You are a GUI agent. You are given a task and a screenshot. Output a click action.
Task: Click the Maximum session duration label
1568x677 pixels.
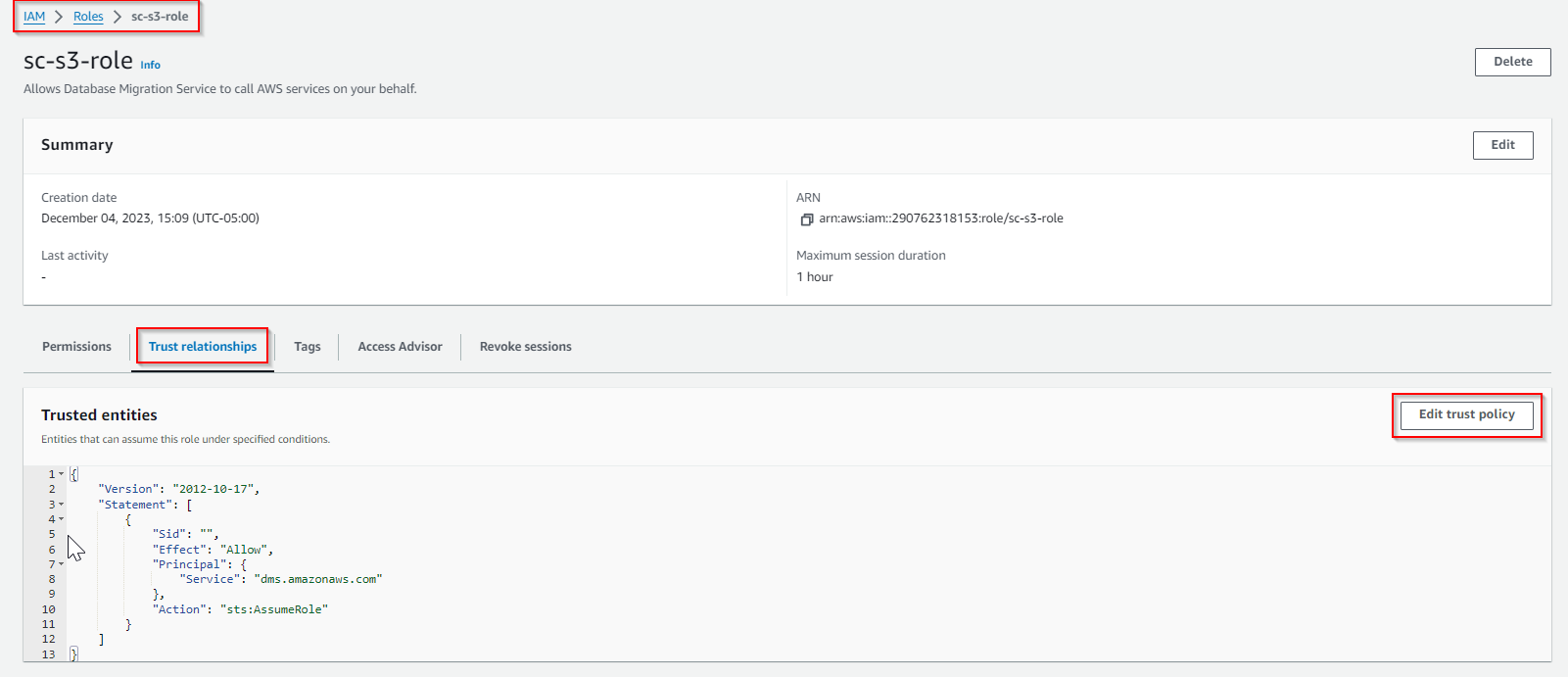pyautogui.click(x=871, y=256)
